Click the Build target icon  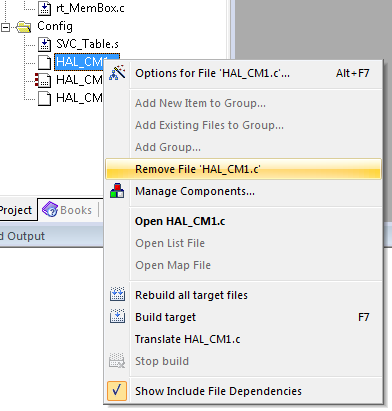(117, 316)
